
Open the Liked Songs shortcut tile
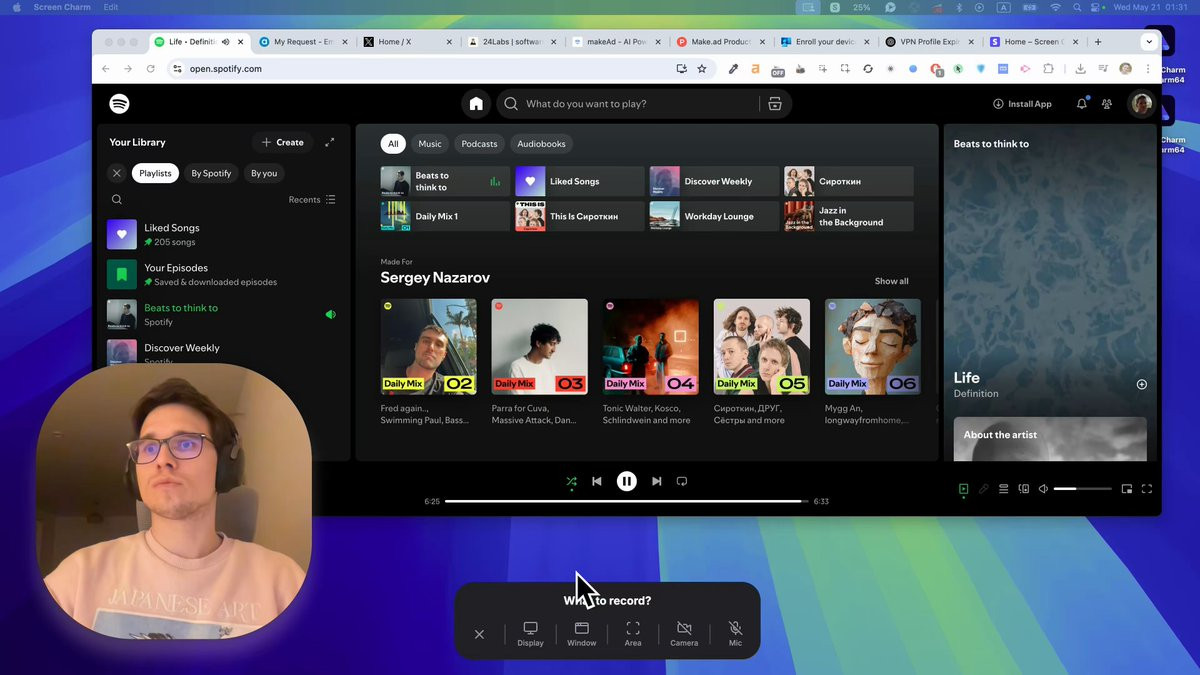tap(580, 181)
